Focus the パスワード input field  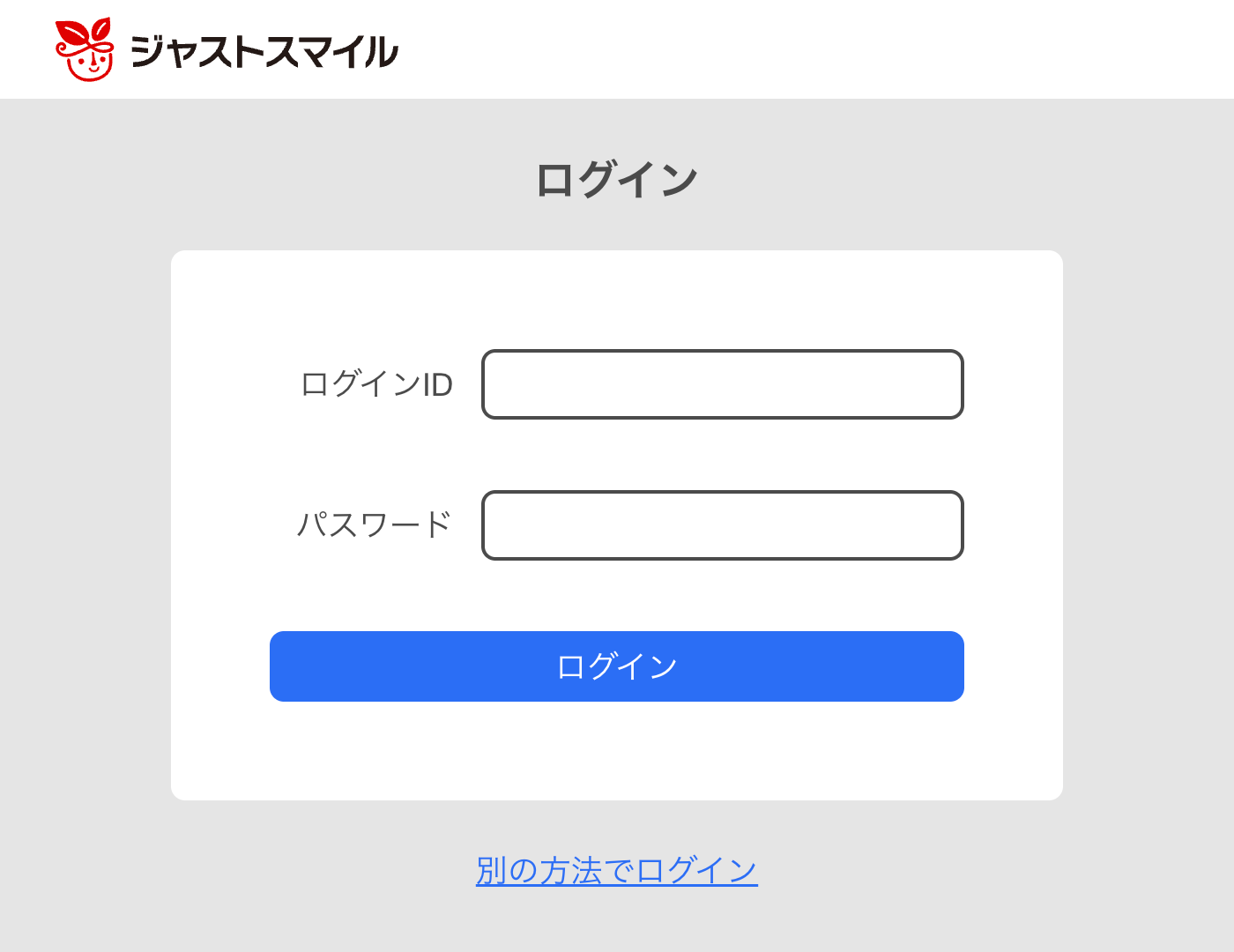click(722, 525)
